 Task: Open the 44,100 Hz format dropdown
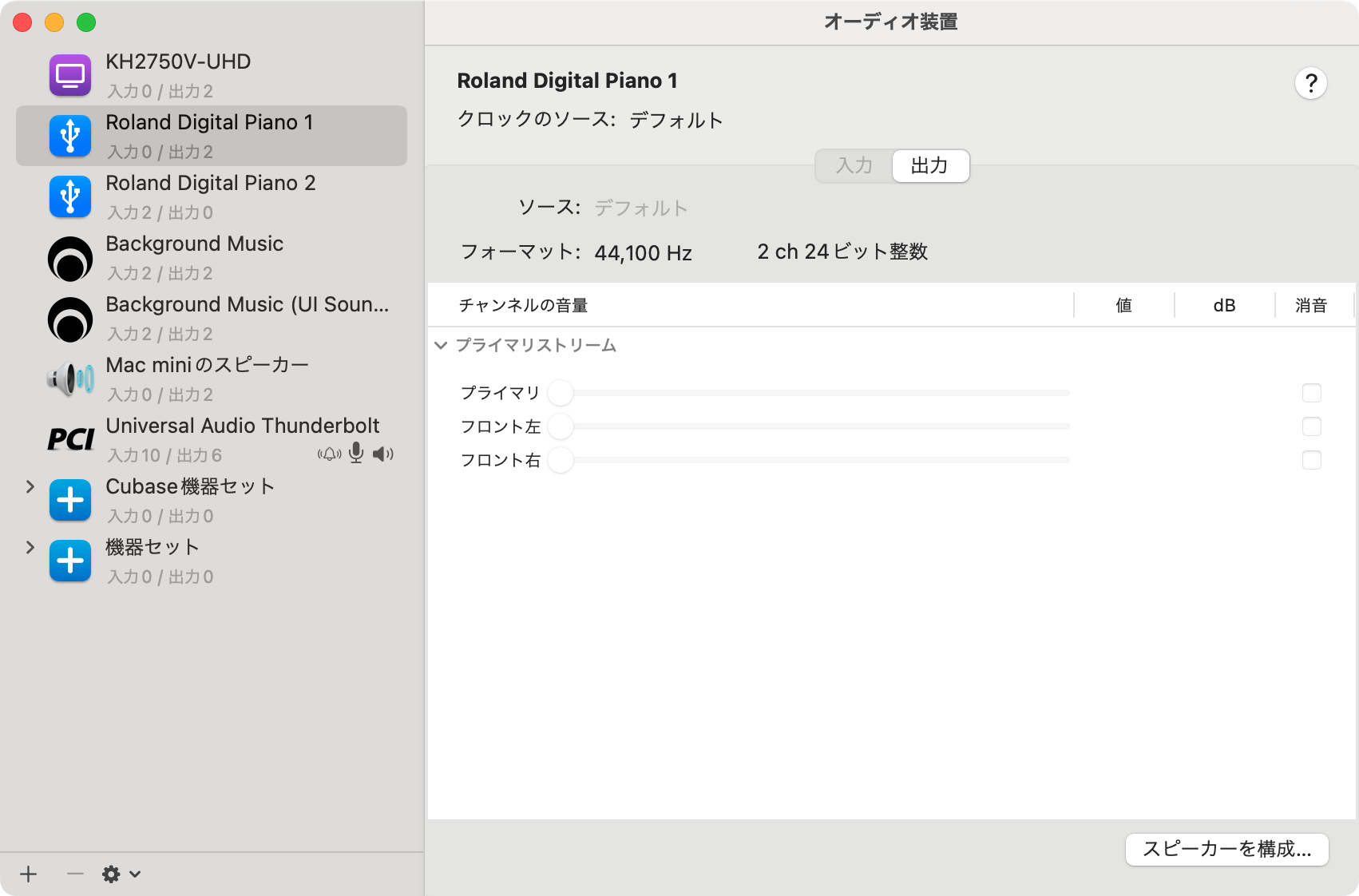(644, 253)
